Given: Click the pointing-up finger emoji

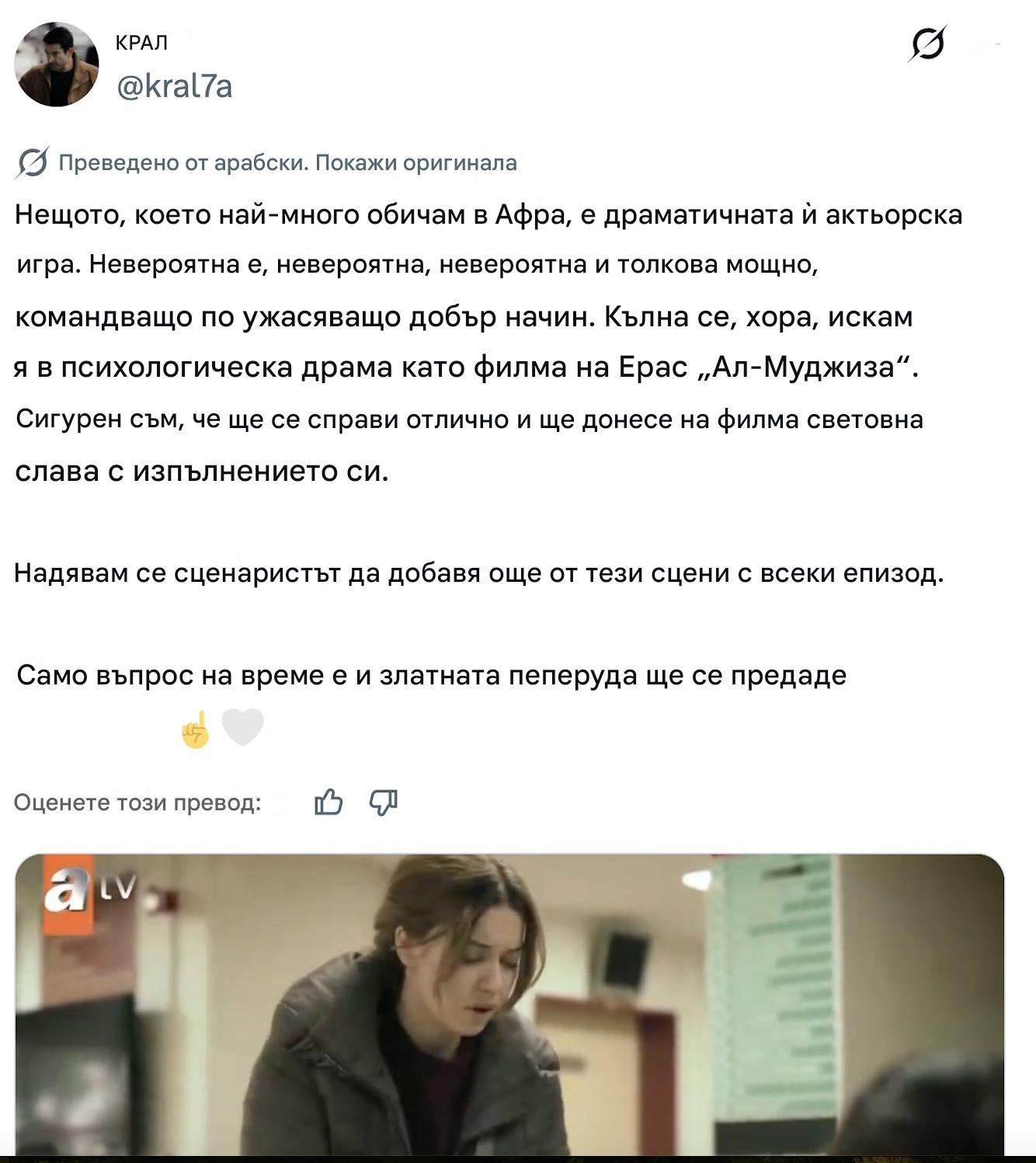Looking at the screenshot, I should point(196,729).
